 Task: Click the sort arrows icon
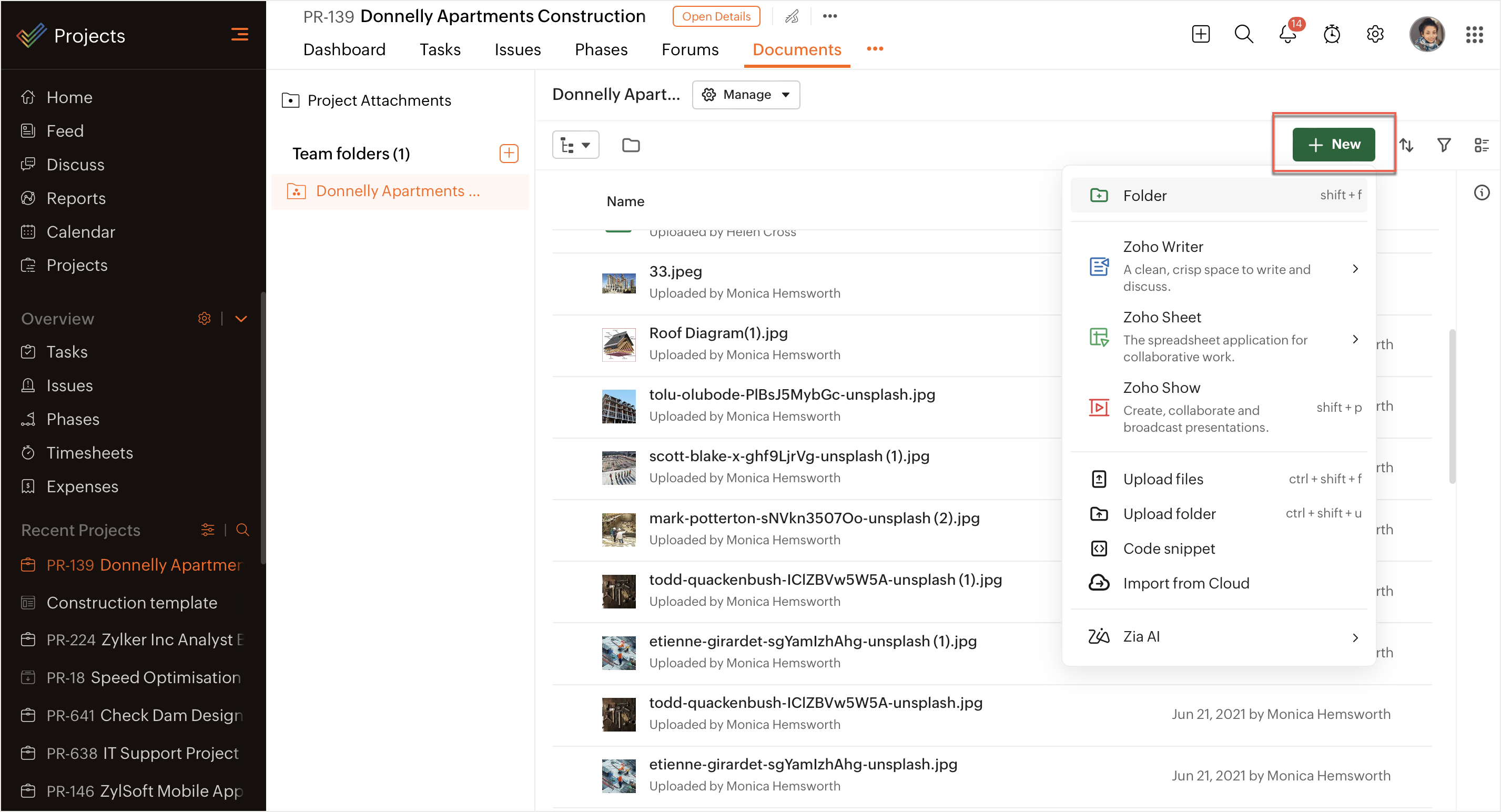(1407, 145)
